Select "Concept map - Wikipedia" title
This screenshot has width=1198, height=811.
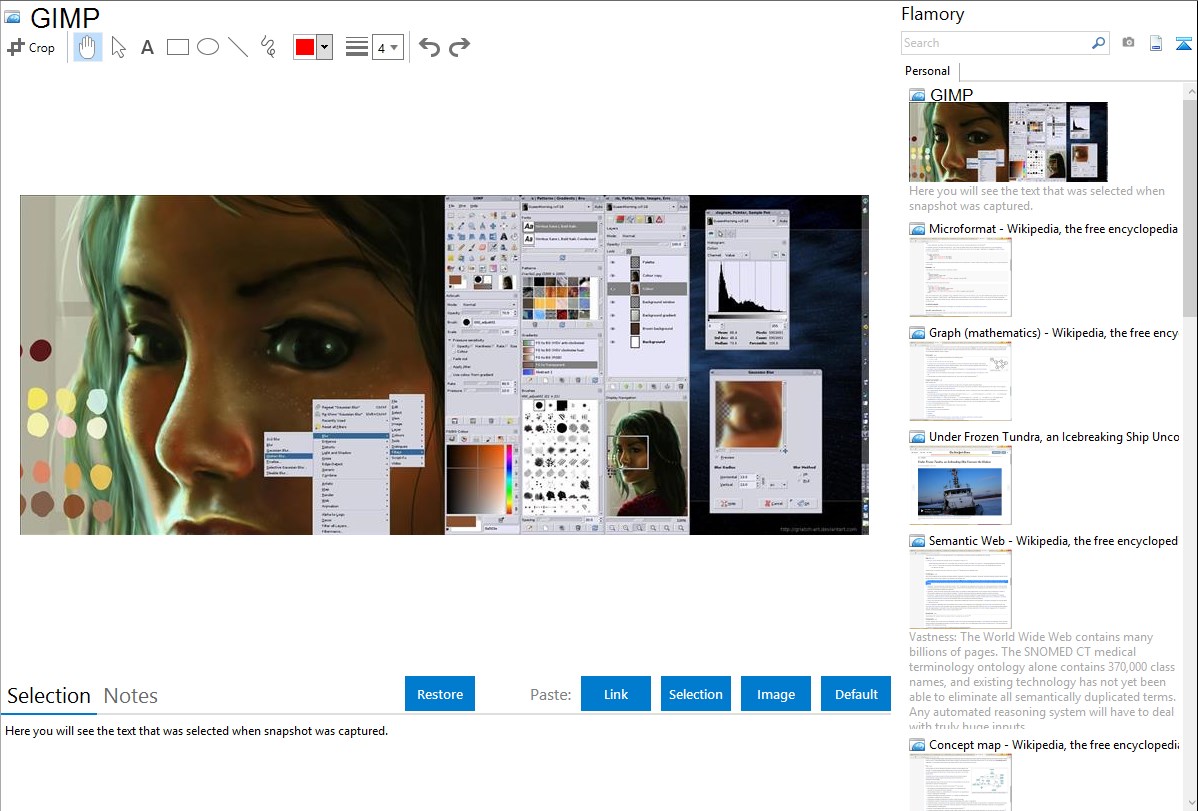1053,745
